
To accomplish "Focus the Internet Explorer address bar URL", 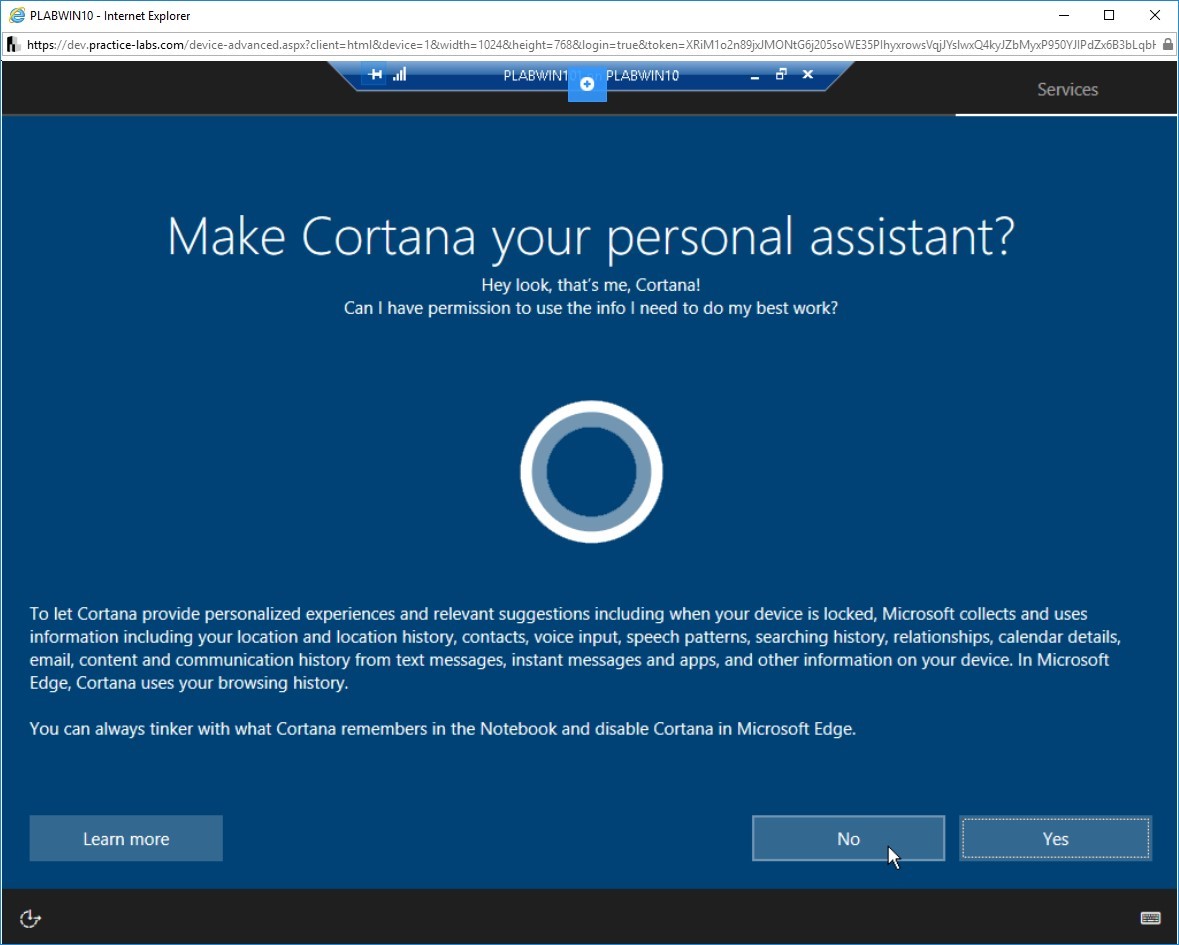I will click(x=591, y=45).
